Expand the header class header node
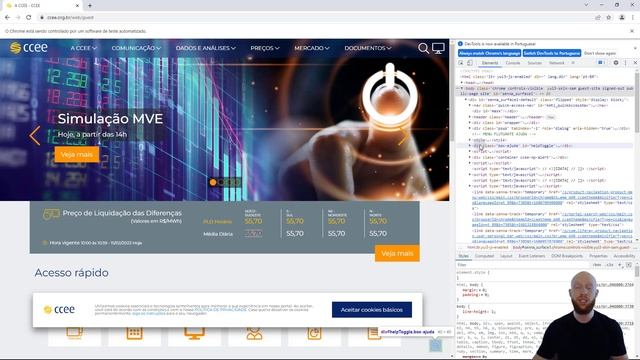The image size is (640, 360). point(470,117)
